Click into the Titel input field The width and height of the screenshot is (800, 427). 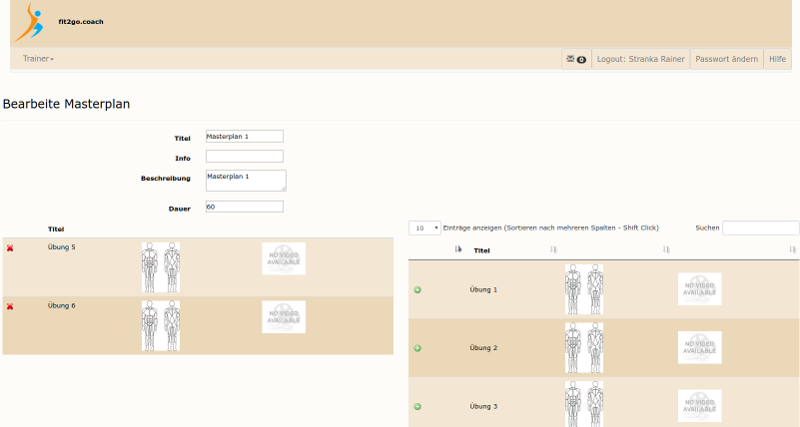pos(244,136)
